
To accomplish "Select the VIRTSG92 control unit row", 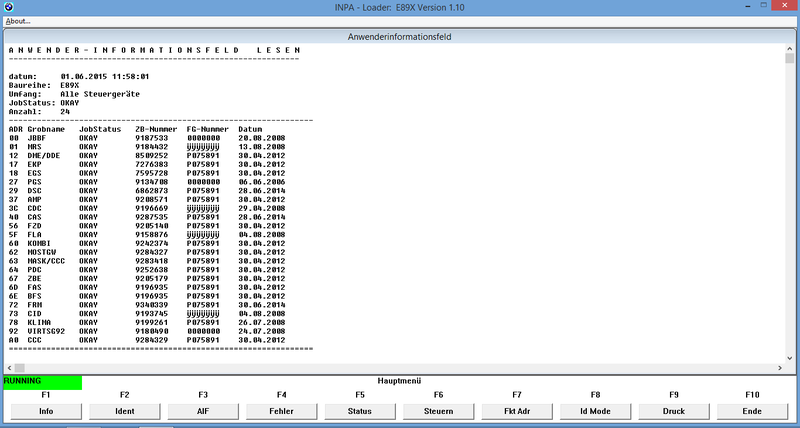I will [x=147, y=331].
